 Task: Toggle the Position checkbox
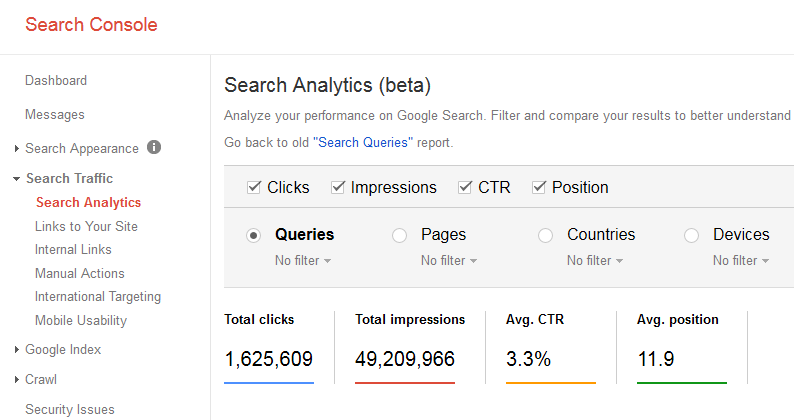pyautogui.click(x=539, y=187)
